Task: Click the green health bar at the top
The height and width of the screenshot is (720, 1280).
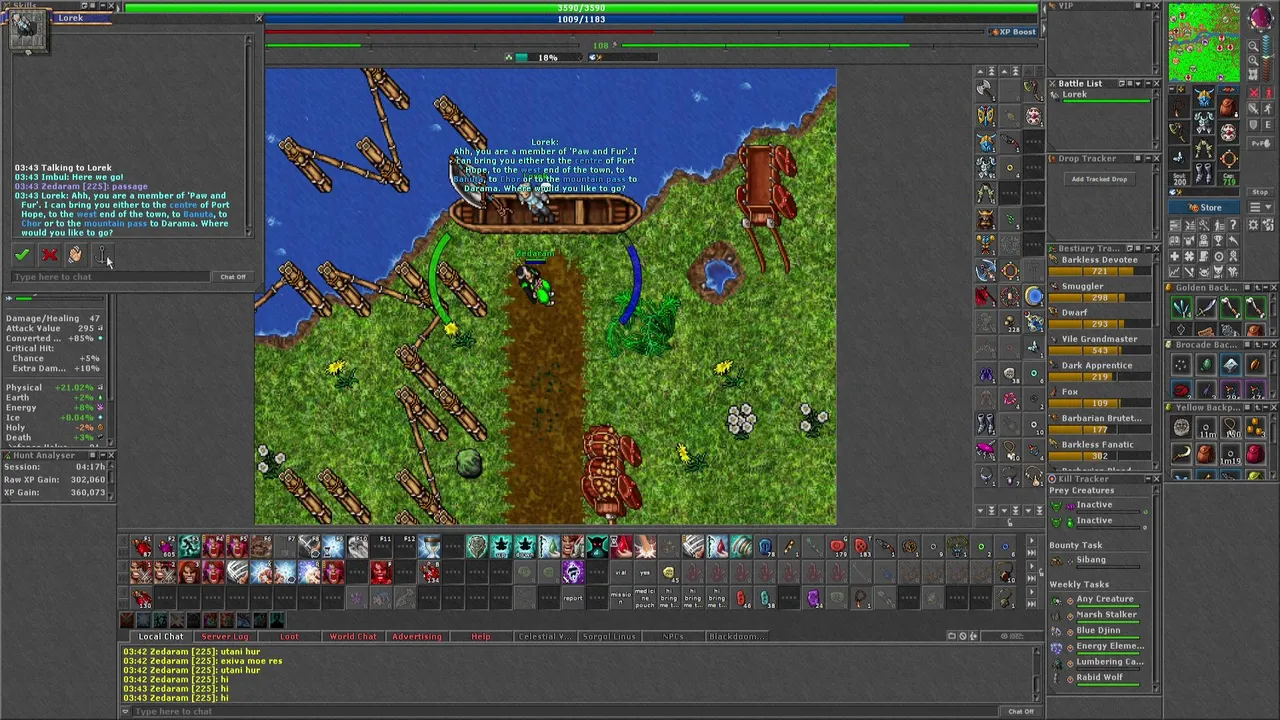Action: [x=581, y=8]
